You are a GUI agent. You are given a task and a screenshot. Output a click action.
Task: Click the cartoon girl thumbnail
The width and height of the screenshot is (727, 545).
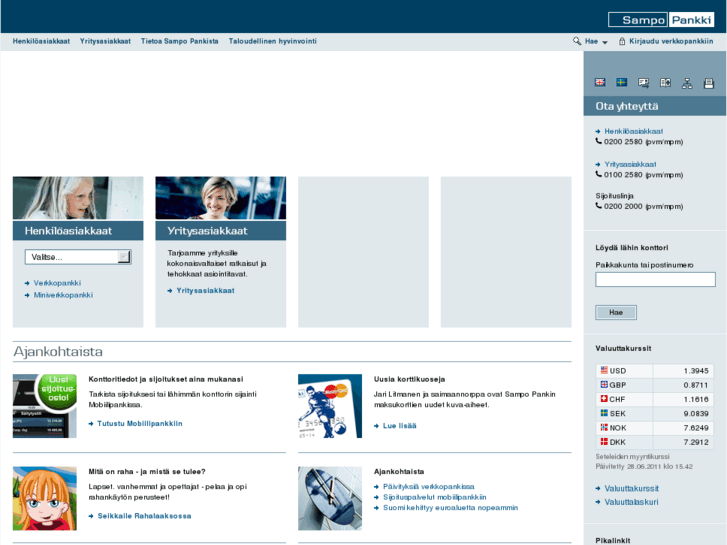[45, 498]
